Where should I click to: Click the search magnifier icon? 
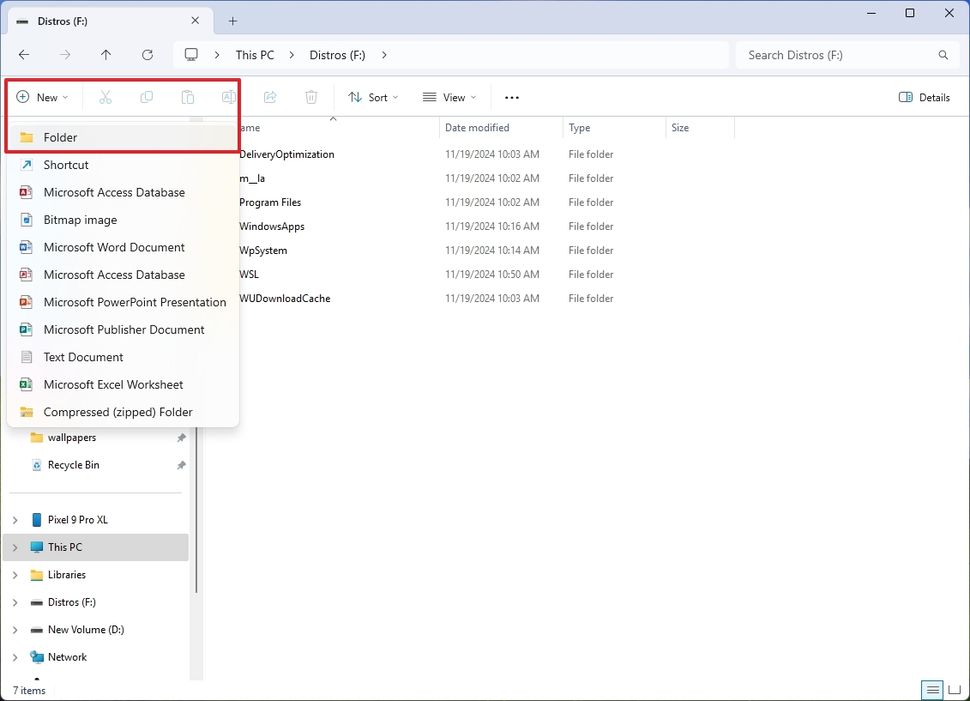click(941, 55)
